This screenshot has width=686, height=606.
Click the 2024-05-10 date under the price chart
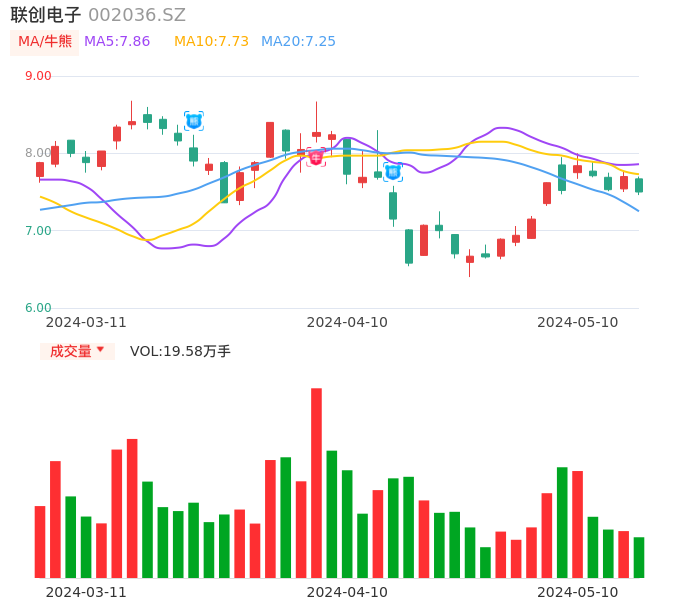pyautogui.click(x=578, y=322)
